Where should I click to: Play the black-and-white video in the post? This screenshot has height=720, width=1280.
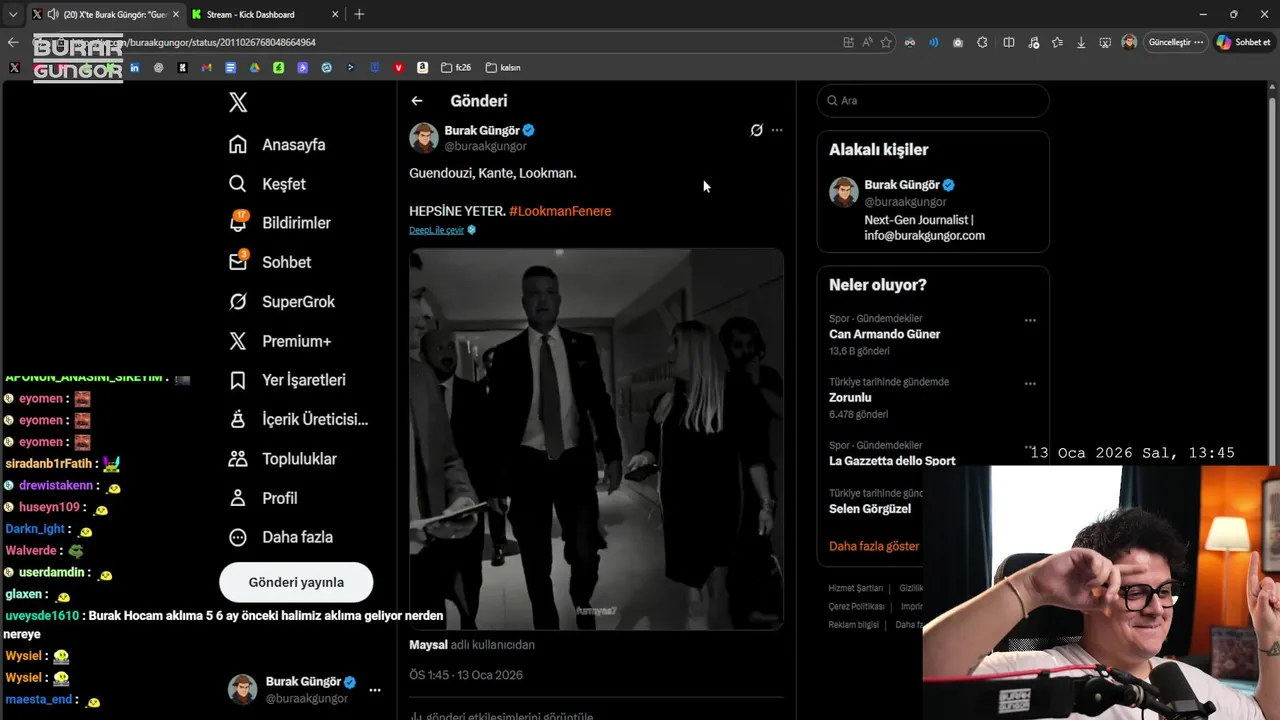pyautogui.click(x=596, y=439)
